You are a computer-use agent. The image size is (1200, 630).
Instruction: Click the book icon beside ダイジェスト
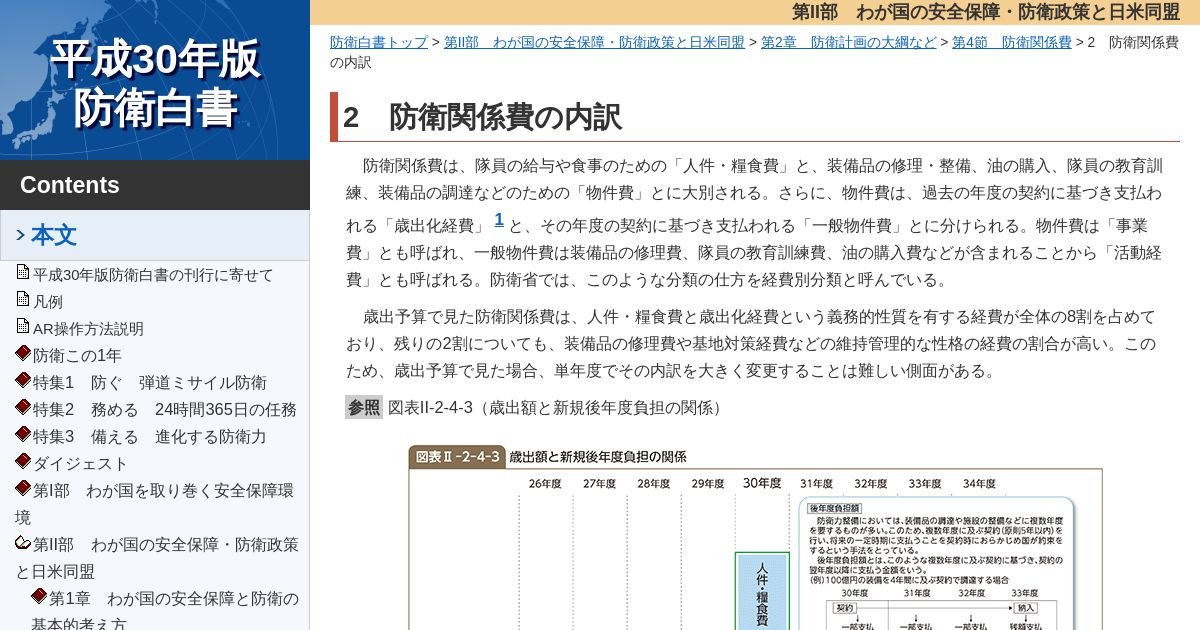coord(23,461)
